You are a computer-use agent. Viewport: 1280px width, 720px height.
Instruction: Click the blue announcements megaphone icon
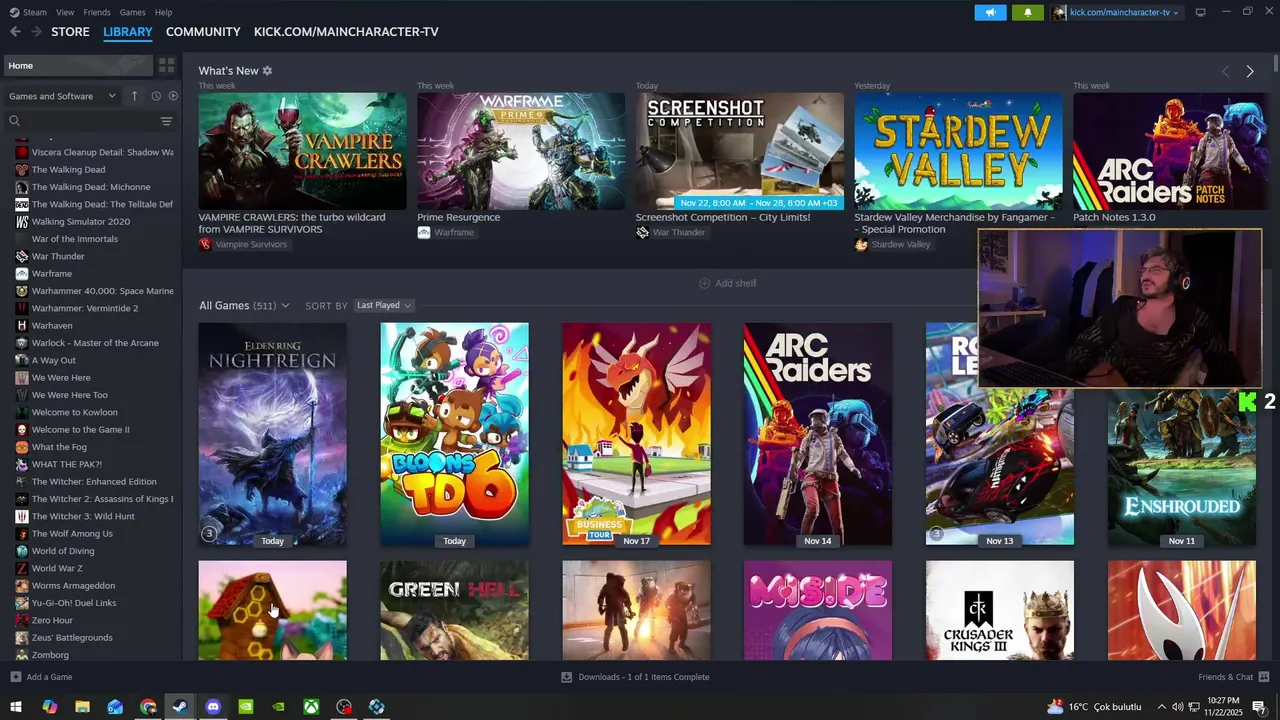tap(990, 12)
